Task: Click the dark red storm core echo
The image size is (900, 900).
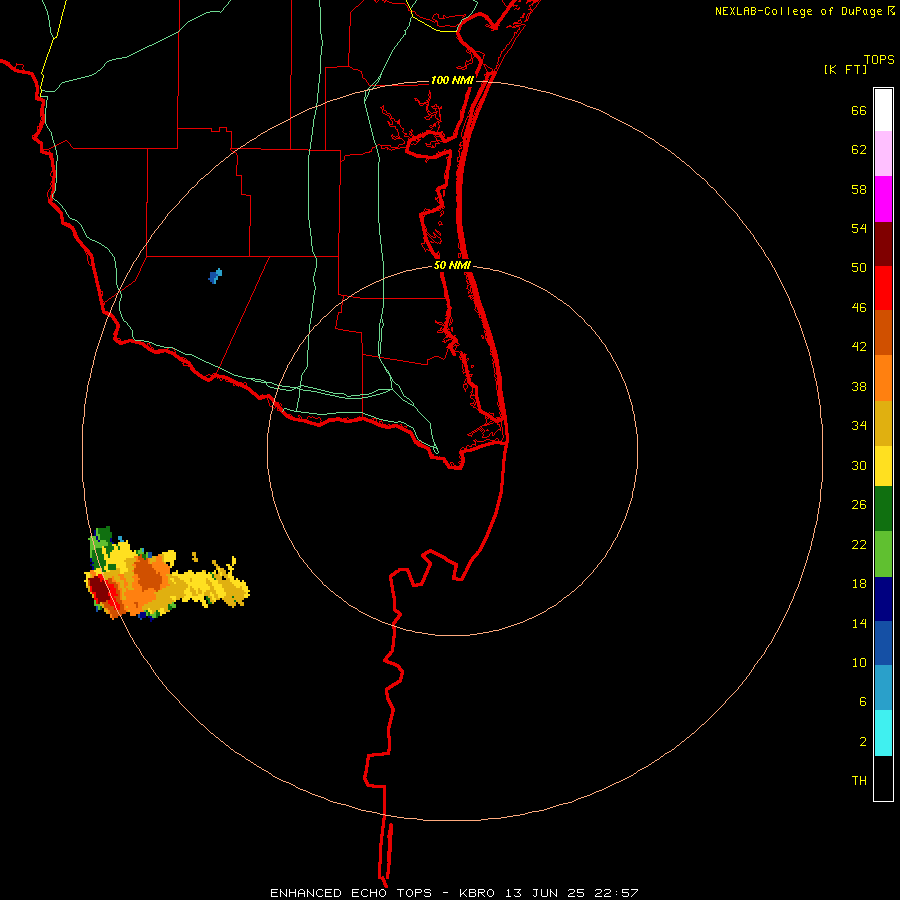Action: pyautogui.click(x=100, y=589)
